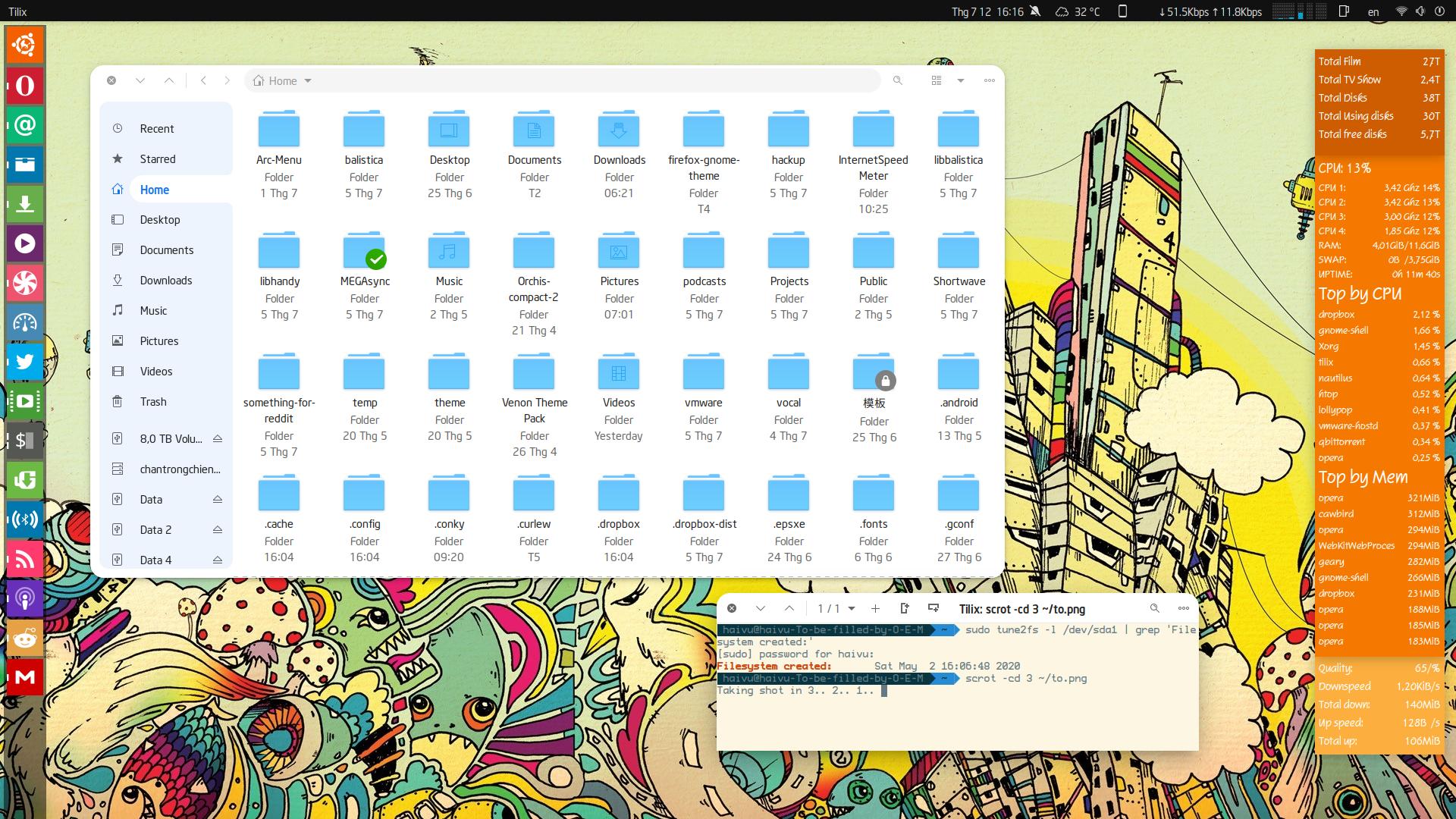Viewport: 1456px width, 819px height.
Task: Select the Orchis-compact-2 folder
Action: (534, 284)
